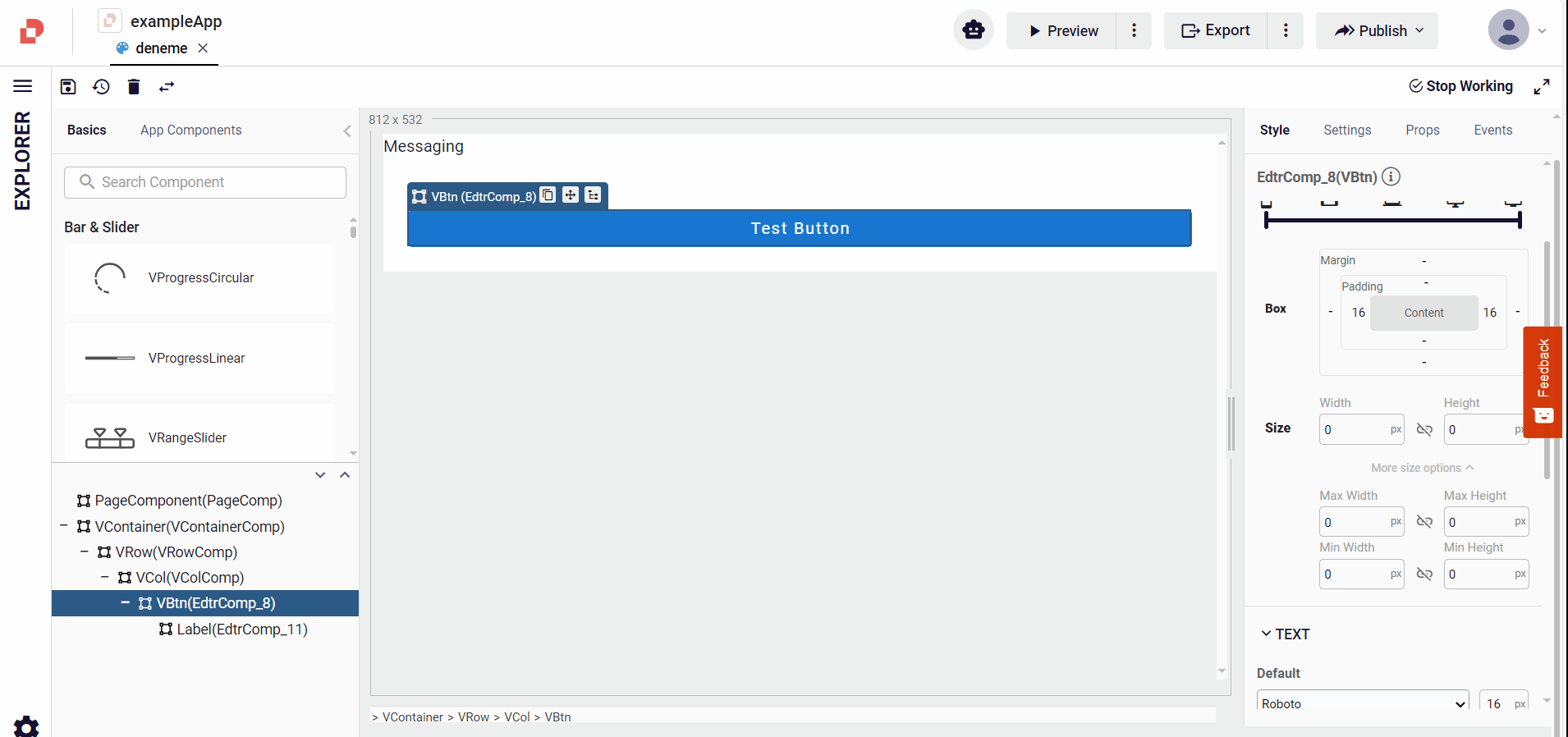Image resolution: width=1568 pixels, height=737 pixels.
Task: Click the info icon beside EdtrComp_8(VBtn)
Action: pos(1391,176)
